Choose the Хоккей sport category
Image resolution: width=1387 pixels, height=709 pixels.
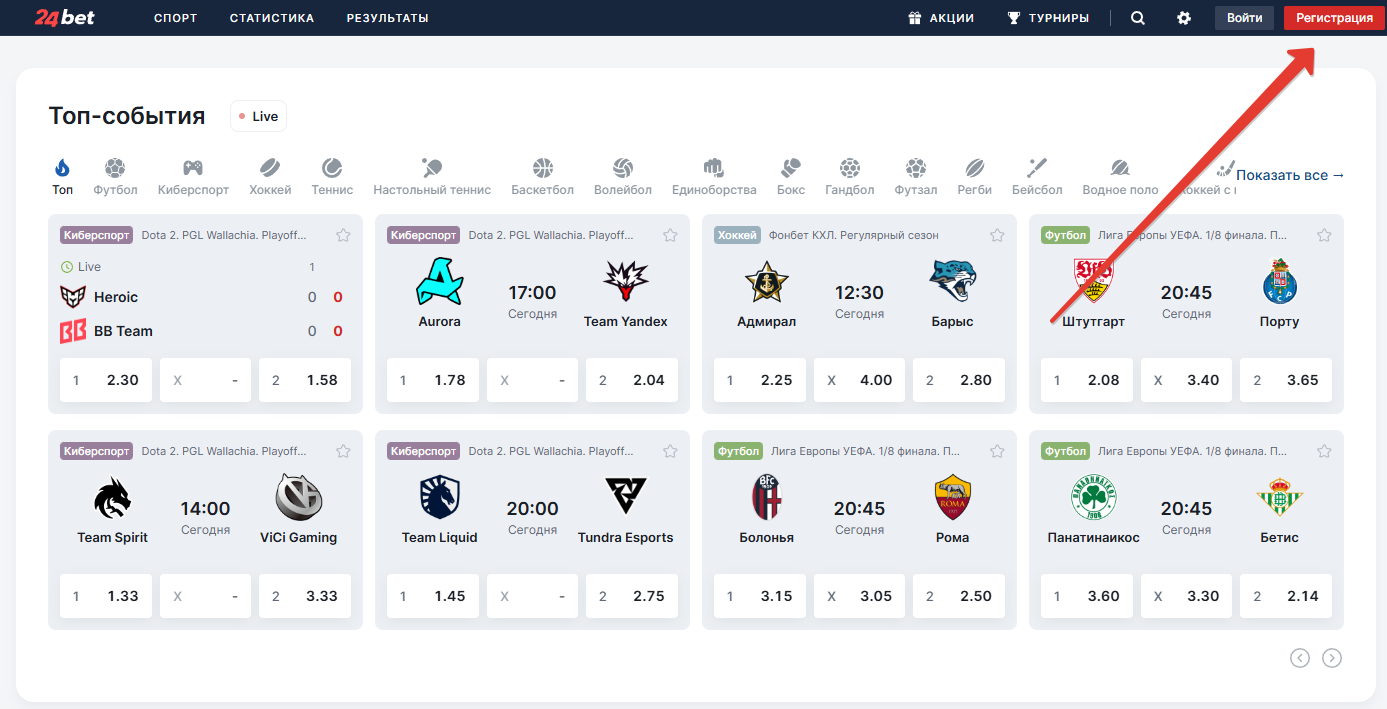(x=270, y=176)
